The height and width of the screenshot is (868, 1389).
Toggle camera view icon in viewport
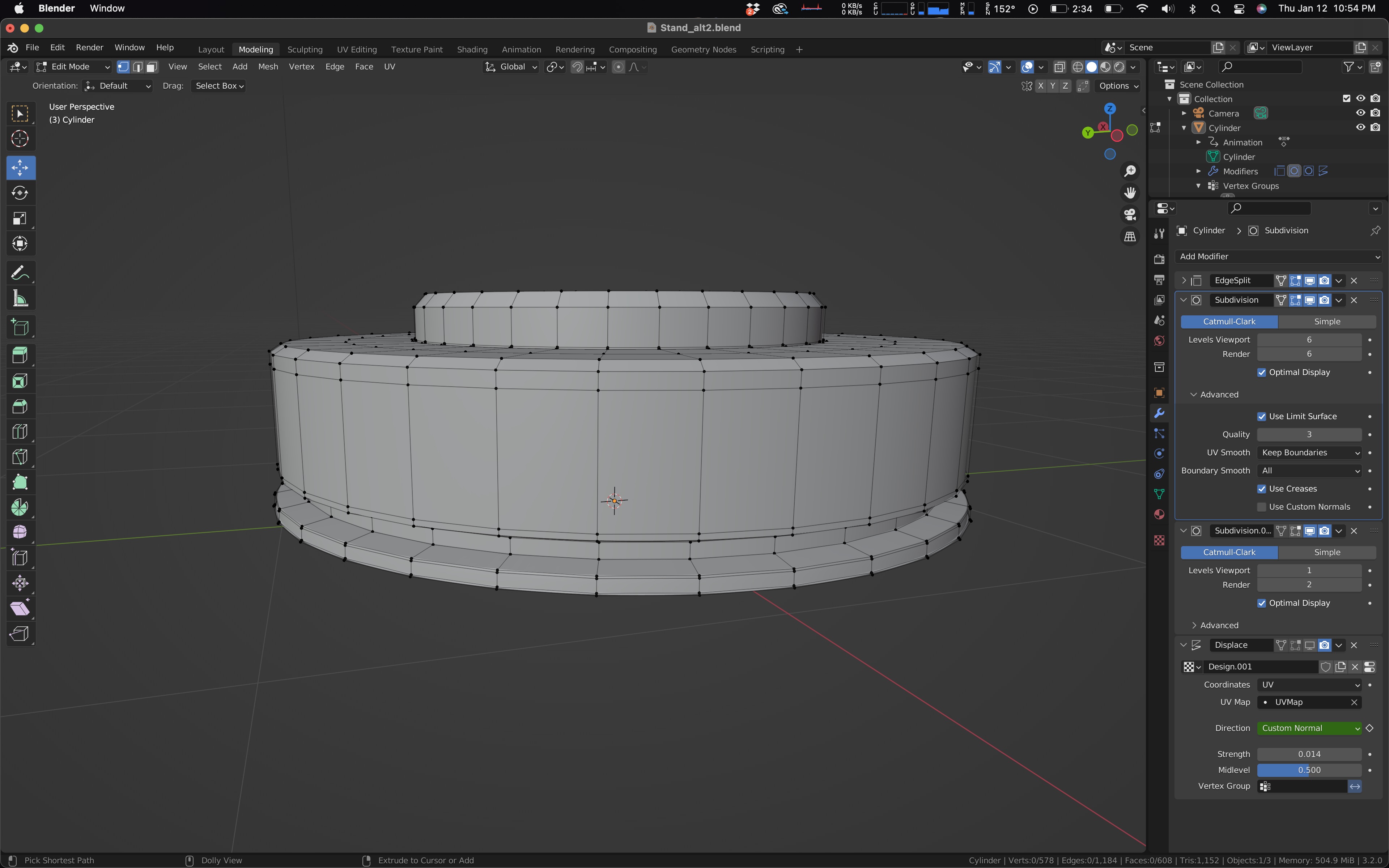point(1130,215)
